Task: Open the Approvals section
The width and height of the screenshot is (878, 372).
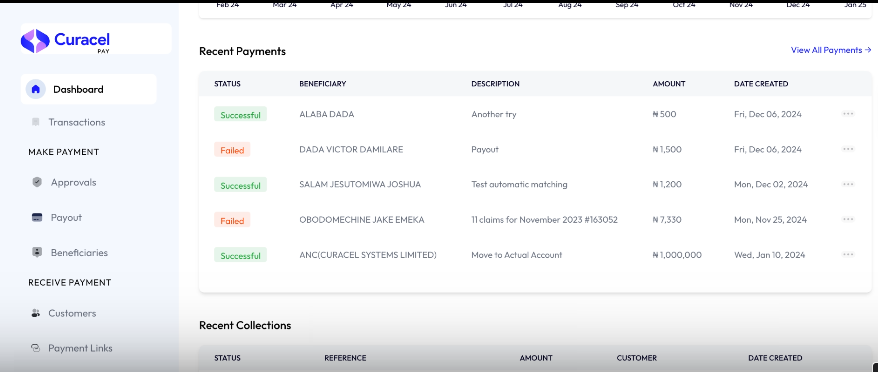Action: (73, 183)
